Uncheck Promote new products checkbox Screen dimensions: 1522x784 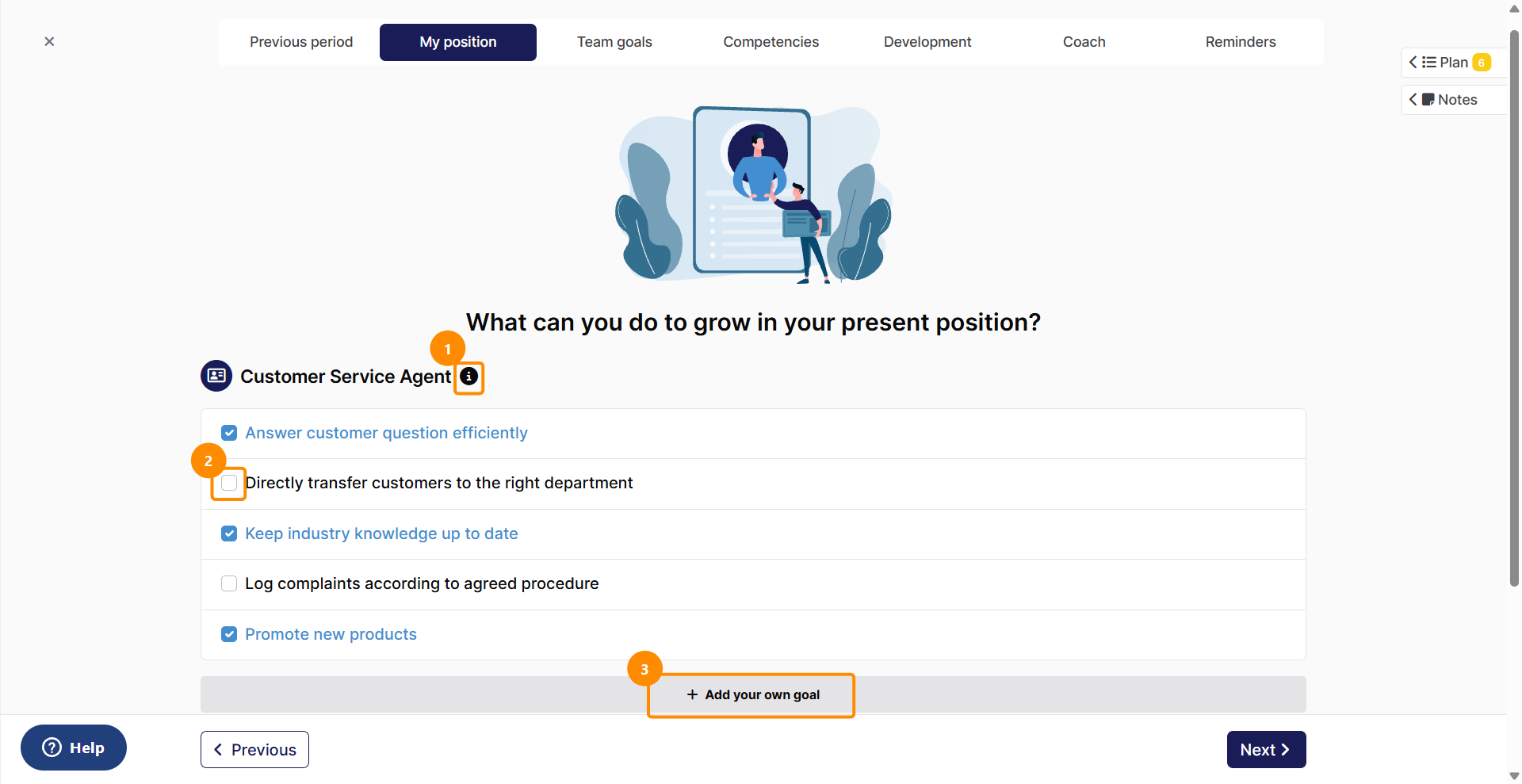click(229, 634)
